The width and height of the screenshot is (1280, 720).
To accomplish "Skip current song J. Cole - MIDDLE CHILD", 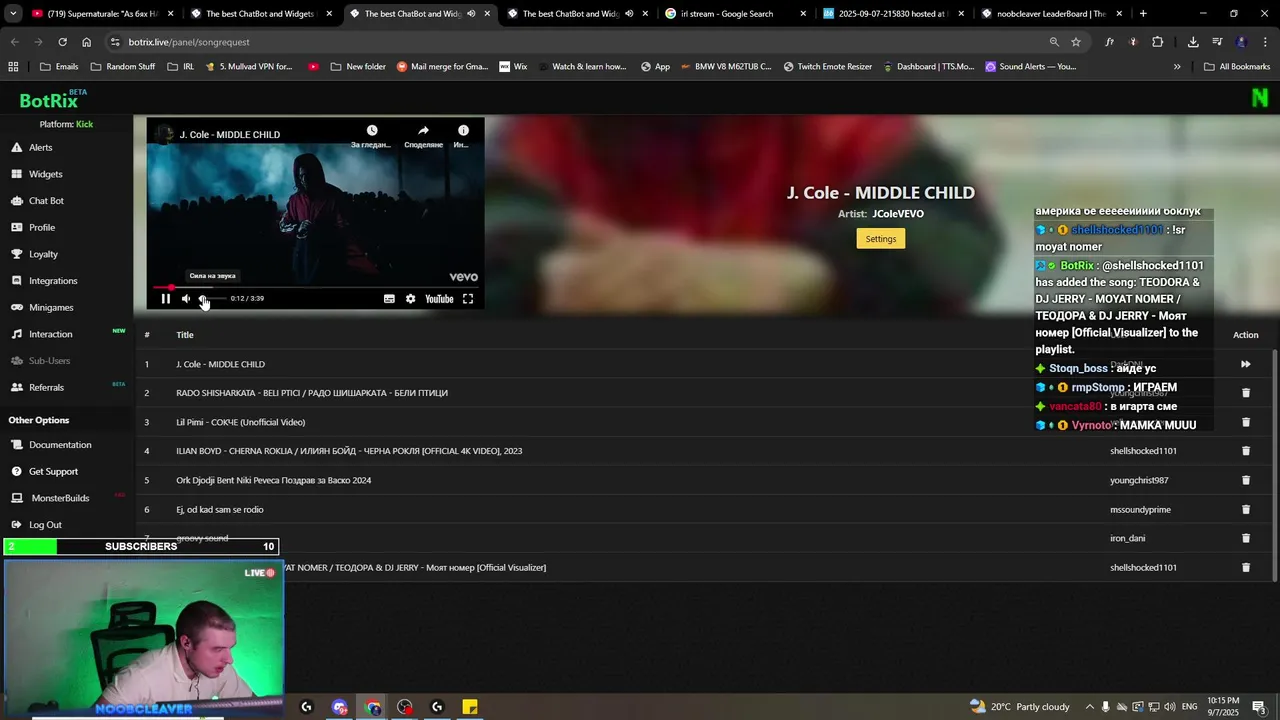I will [x=1245, y=364].
